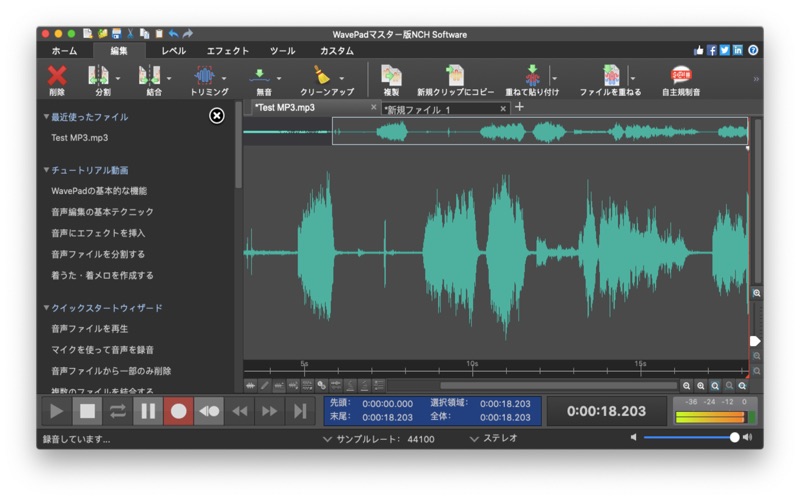Click the open folder icon in title bar
800x500 pixels.
[x=103, y=34]
